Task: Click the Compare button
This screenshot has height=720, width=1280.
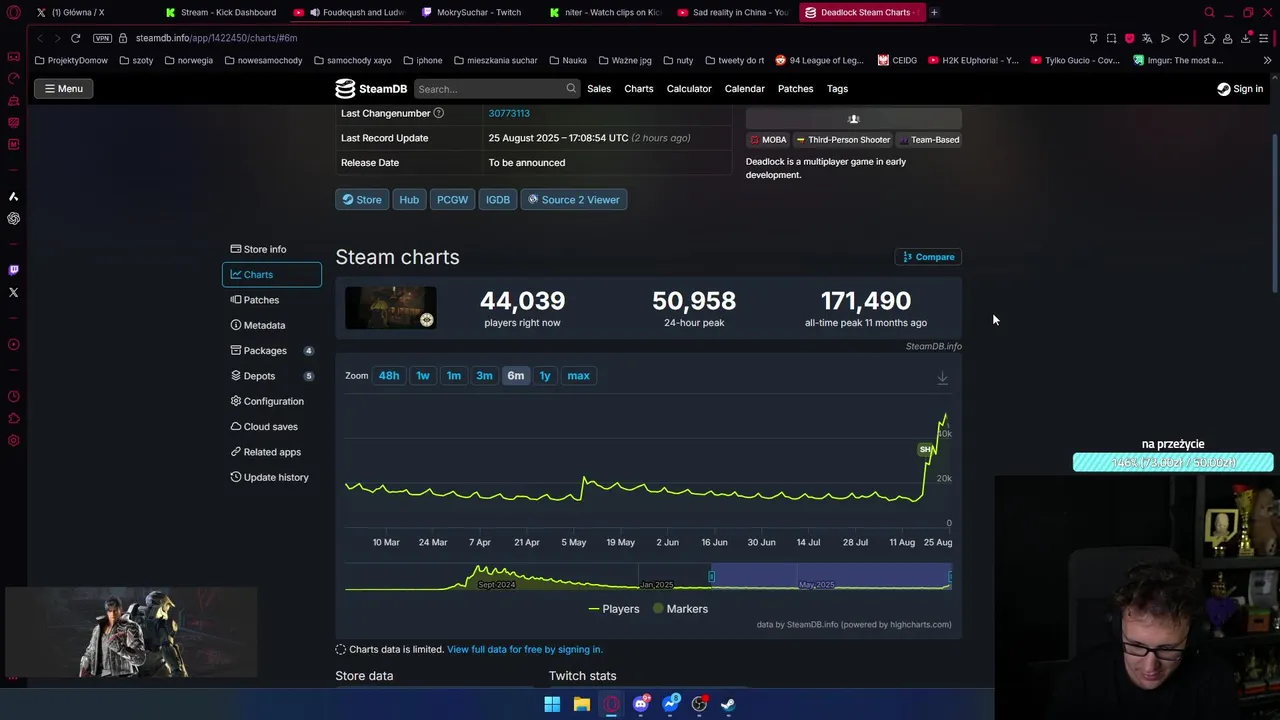Action: tap(928, 257)
